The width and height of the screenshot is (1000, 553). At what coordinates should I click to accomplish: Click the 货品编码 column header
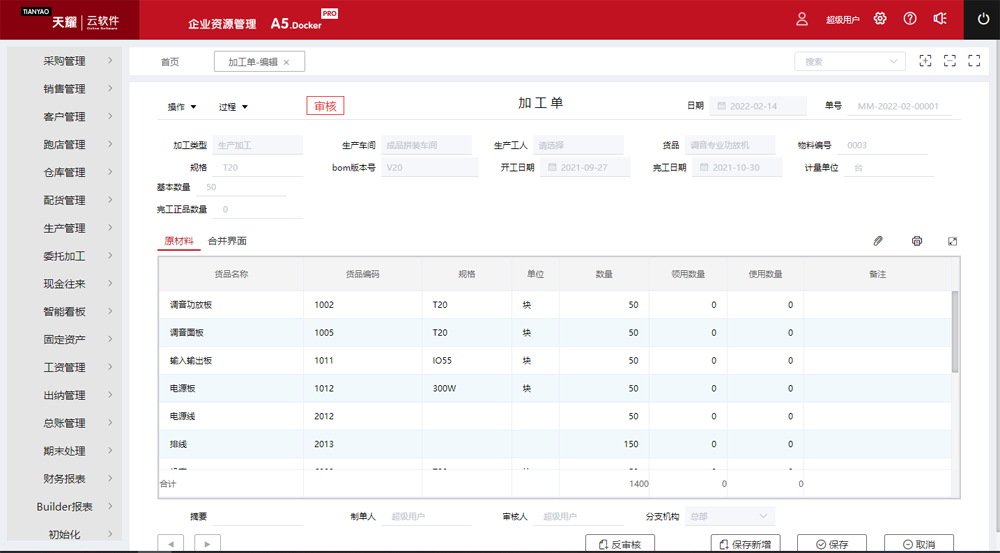tap(362, 274)
